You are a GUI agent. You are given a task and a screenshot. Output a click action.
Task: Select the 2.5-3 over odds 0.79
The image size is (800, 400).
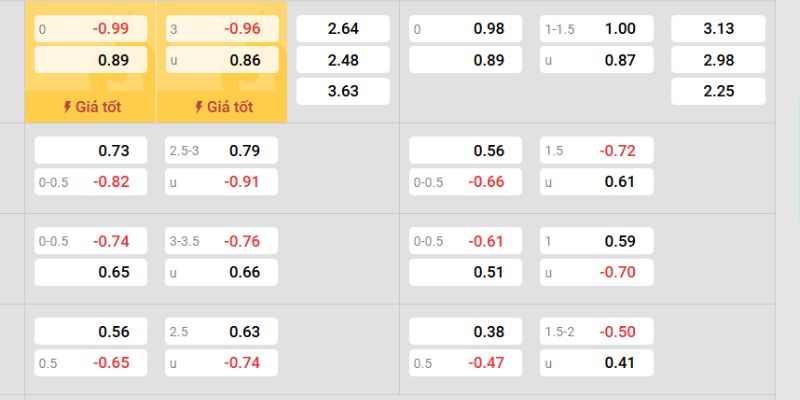coord(221,151)
